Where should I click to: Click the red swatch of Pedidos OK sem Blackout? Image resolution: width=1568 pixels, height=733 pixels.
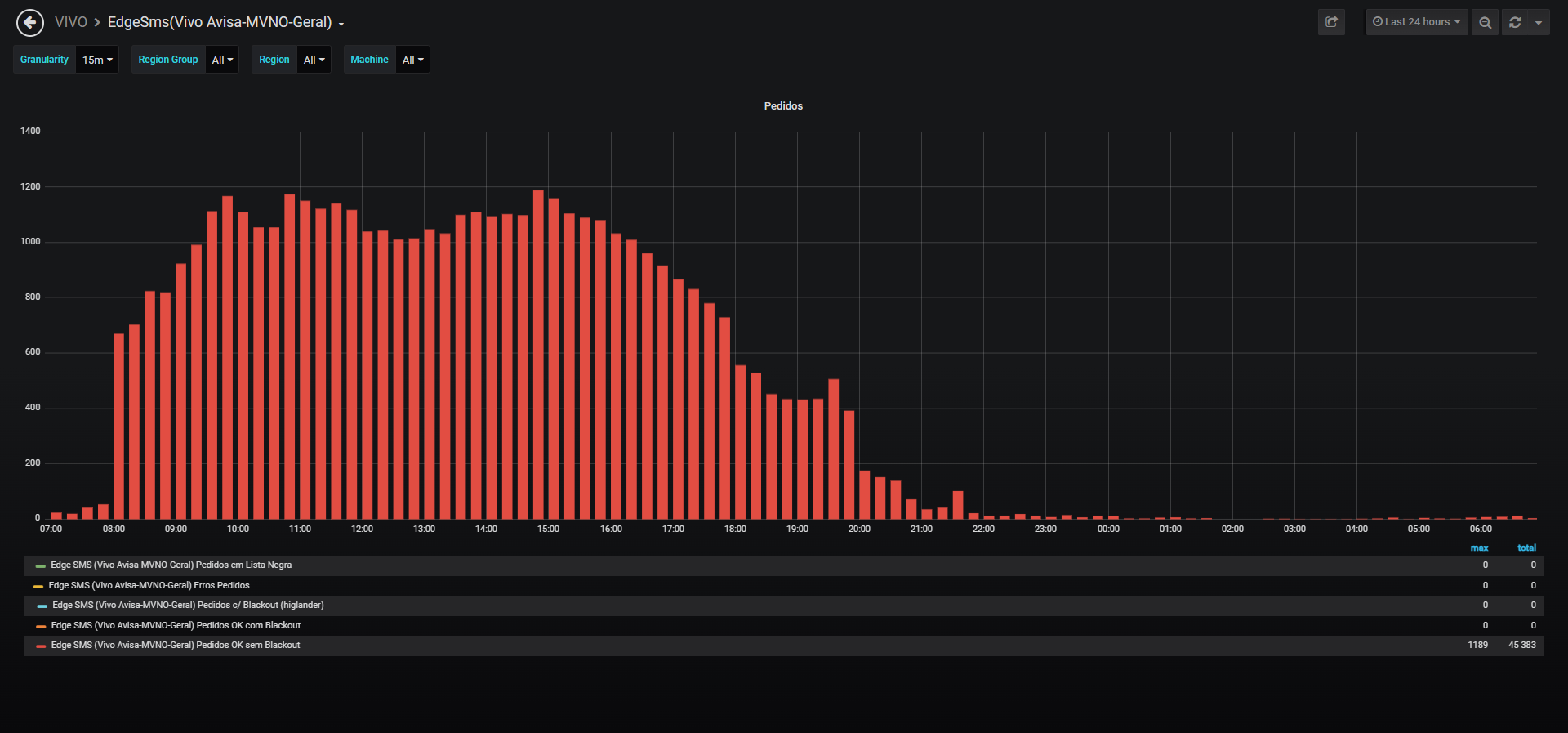(41, 646)
